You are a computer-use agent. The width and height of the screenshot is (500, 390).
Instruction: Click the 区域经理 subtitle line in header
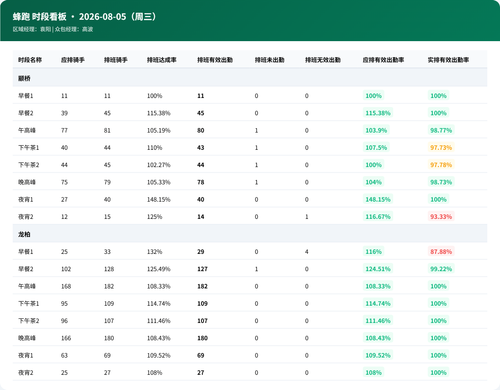(53, 29)
